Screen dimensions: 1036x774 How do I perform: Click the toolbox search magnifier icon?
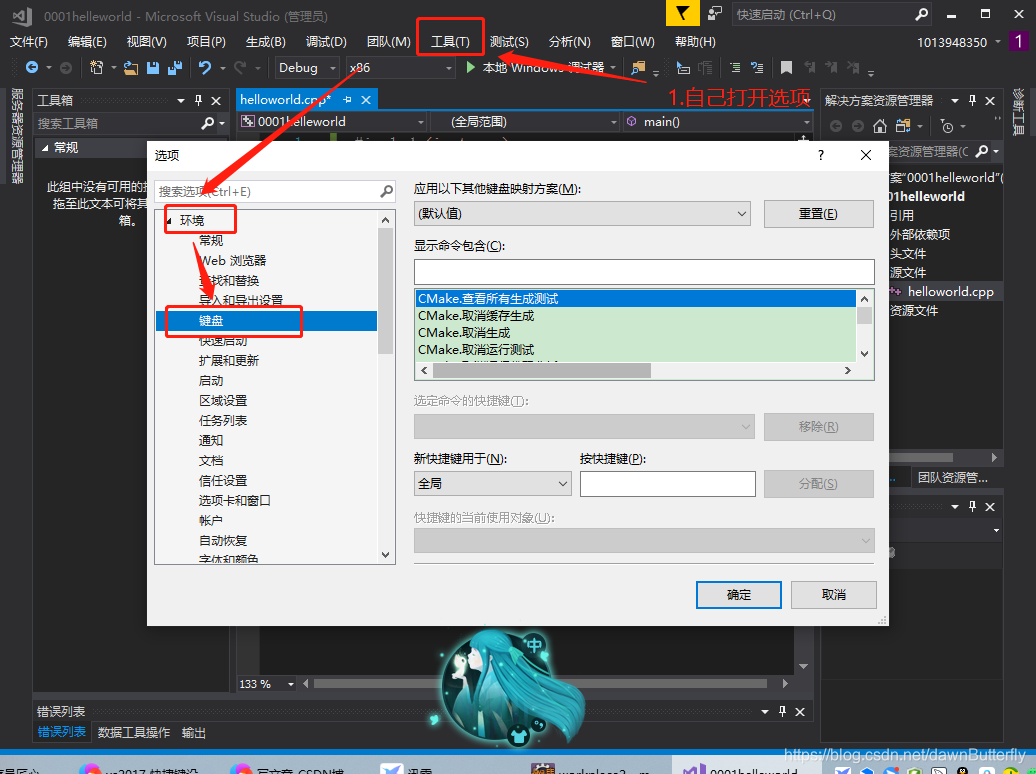[207, 123]
